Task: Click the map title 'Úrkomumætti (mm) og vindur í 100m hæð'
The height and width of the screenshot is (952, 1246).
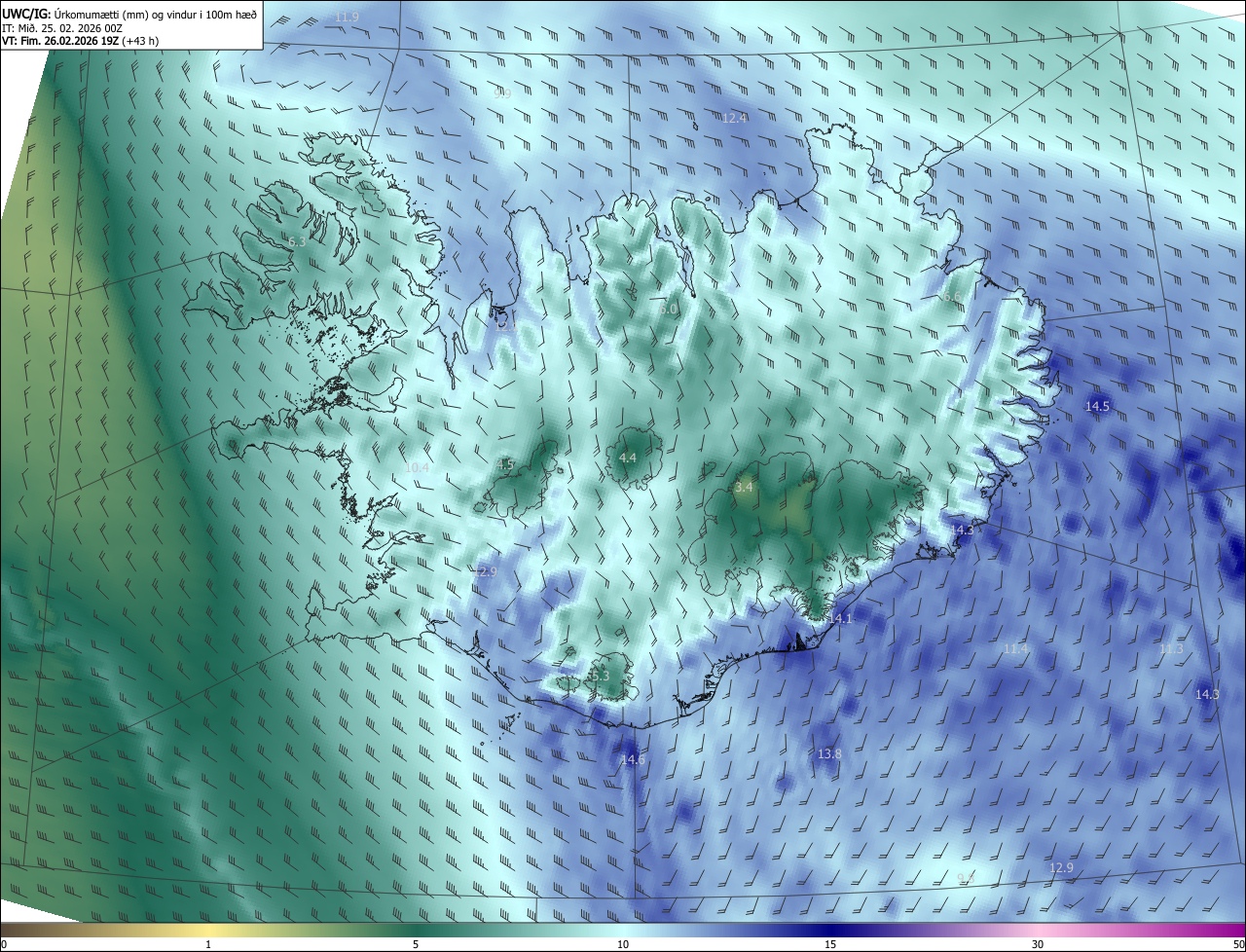Action: point(155,13)
